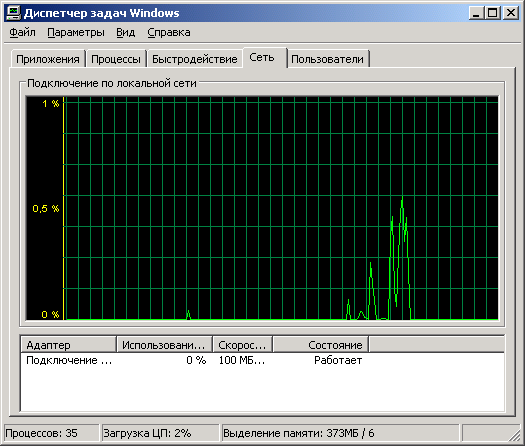Image resolution: width=525 pixels, height=446 pixels.
Task: Sort by the Использование column header
Action: [164, 345]
